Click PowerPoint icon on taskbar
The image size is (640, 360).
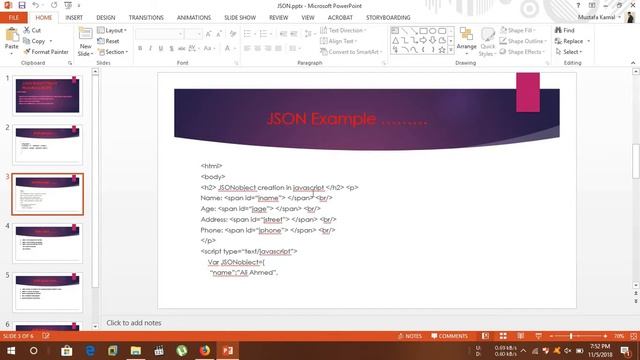tap(228, 351)
